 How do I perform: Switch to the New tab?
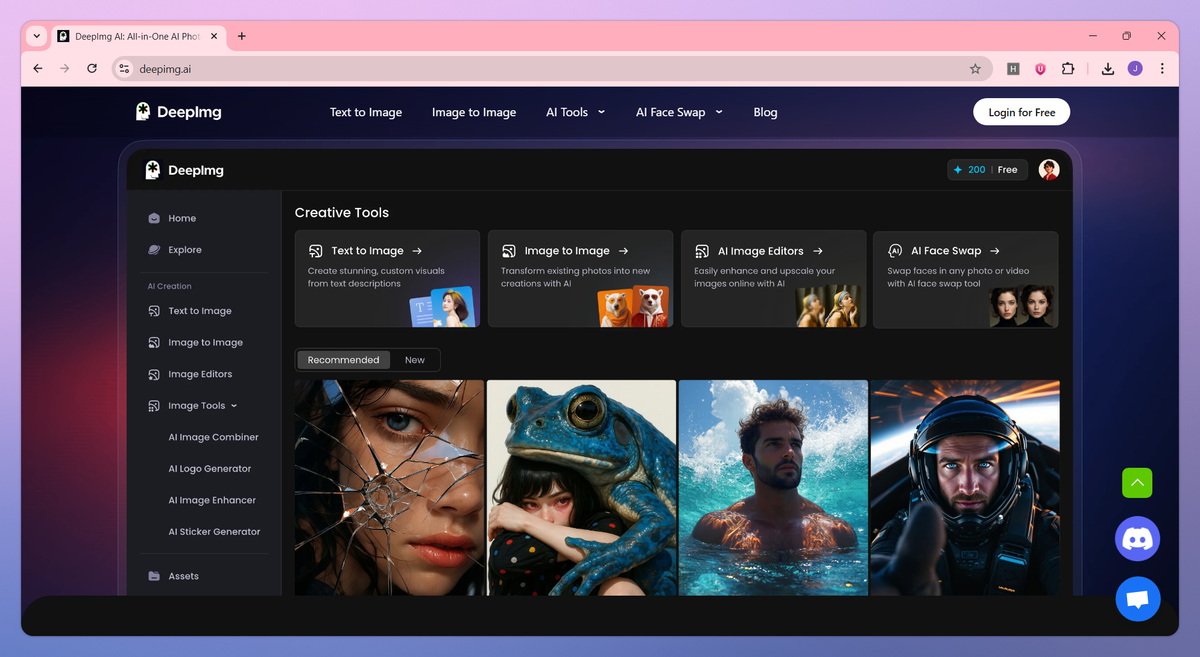pos(415,360)
